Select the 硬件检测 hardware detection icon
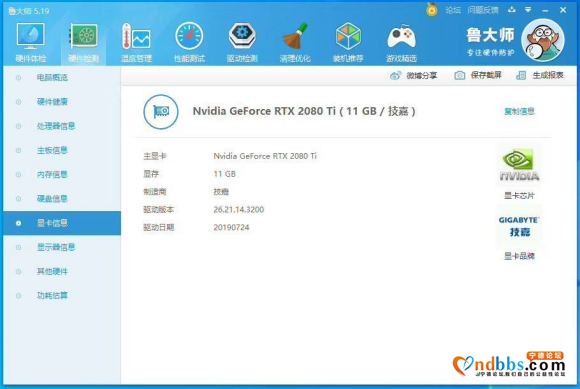Viewport: 580px width, 389px height. [x=84, y=43]
